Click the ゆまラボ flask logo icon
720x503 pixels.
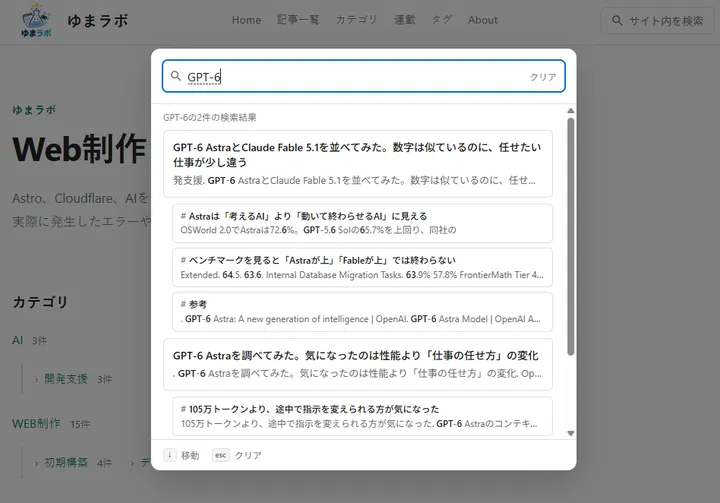36,20
